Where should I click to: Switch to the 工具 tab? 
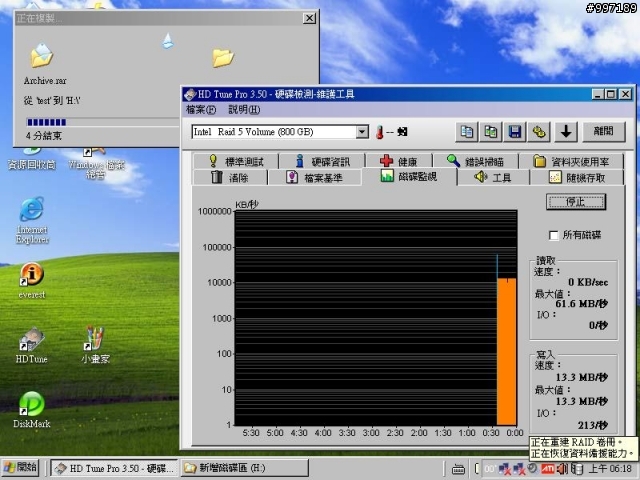coord(493,178)
